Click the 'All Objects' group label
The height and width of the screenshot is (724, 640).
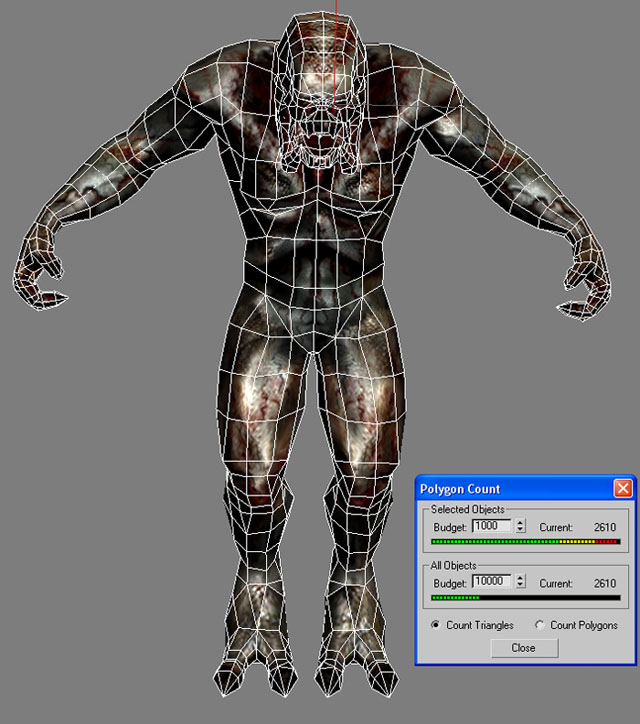coord(453,565)
